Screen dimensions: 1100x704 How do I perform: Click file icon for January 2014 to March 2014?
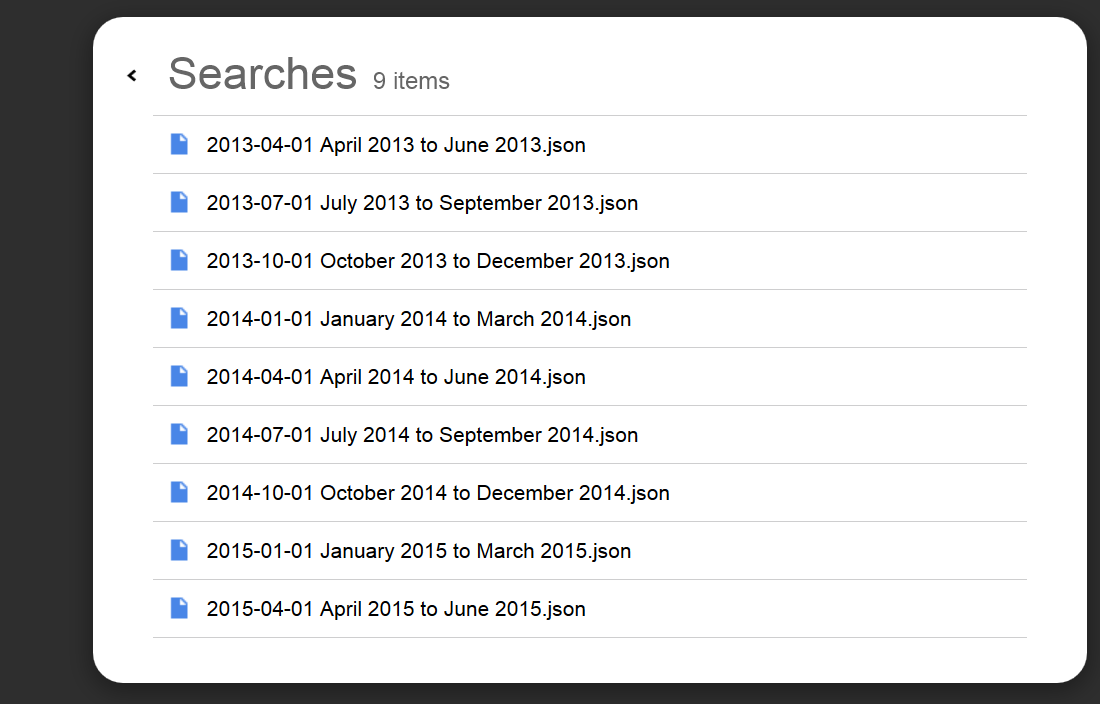pyautogui.click(x=180, y=318)
